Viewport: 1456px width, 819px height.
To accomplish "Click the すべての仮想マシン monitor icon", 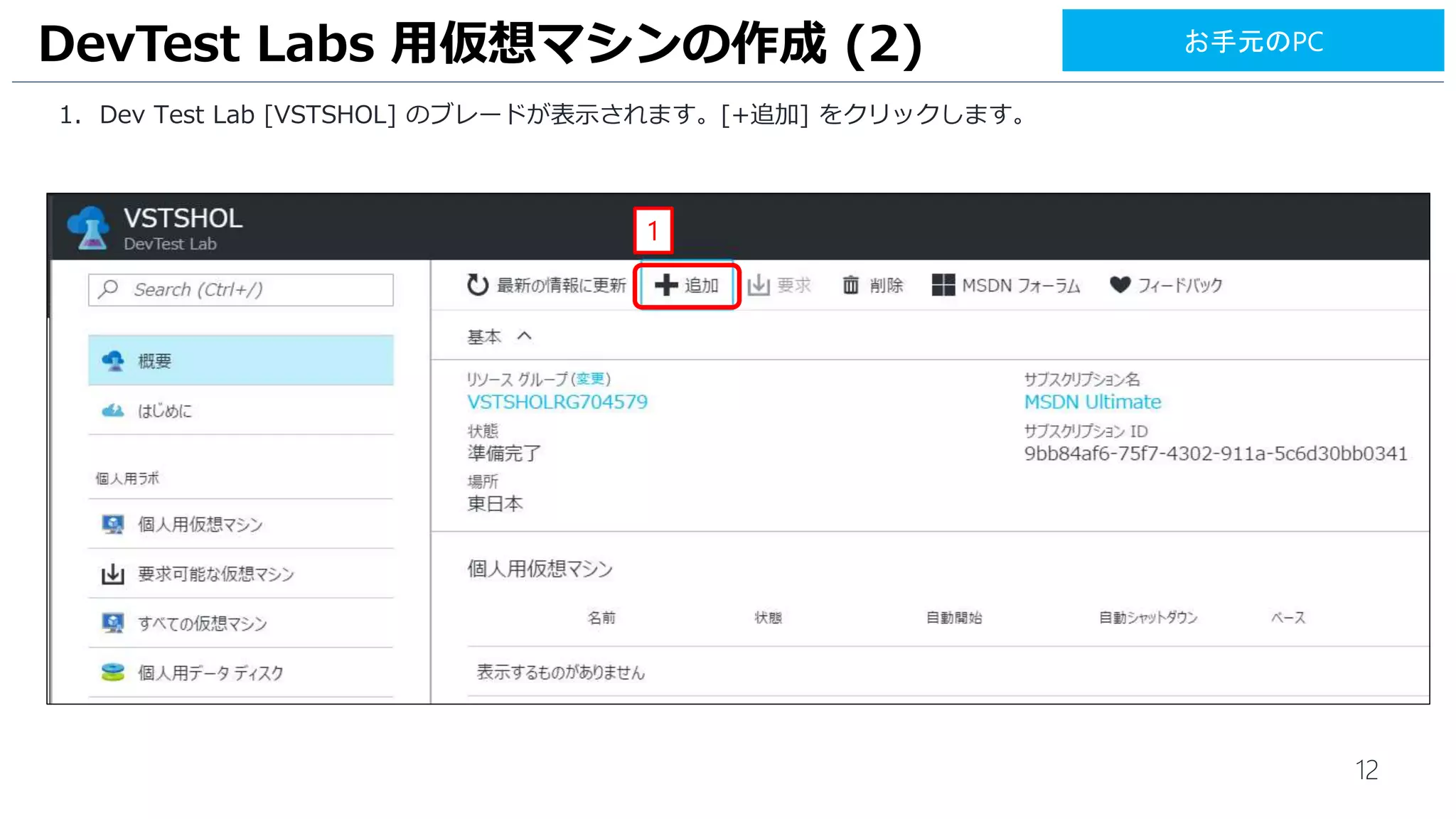I will pyautogui.click(x=113, y=623).
